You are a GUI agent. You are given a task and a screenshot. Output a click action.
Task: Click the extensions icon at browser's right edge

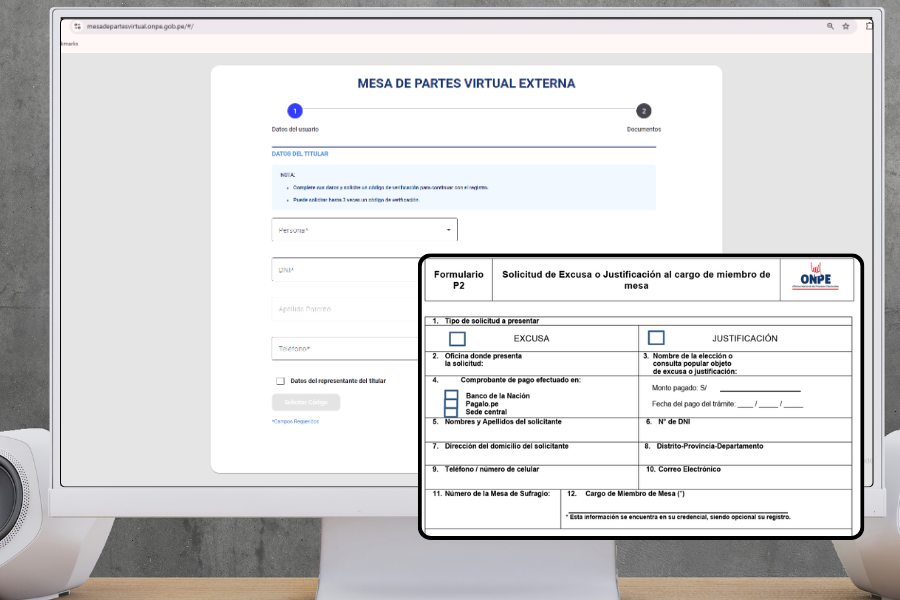click(x=869, y=26)
